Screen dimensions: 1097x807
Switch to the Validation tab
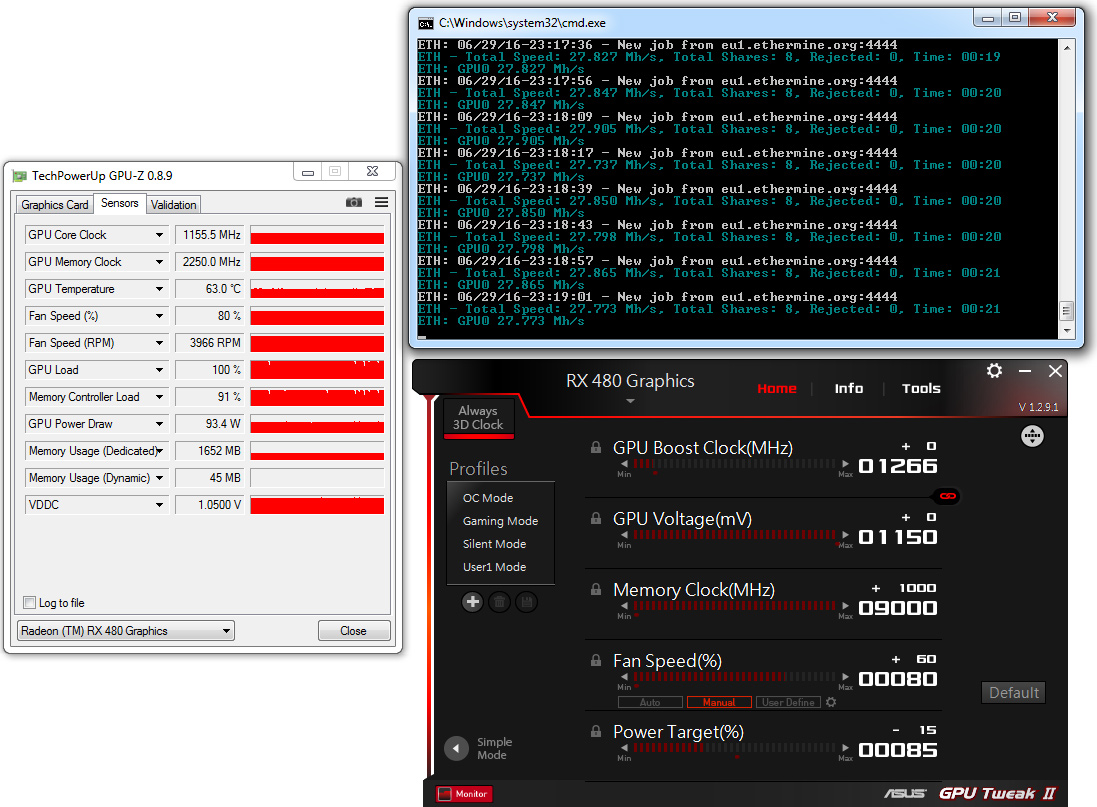click(173, 204)
